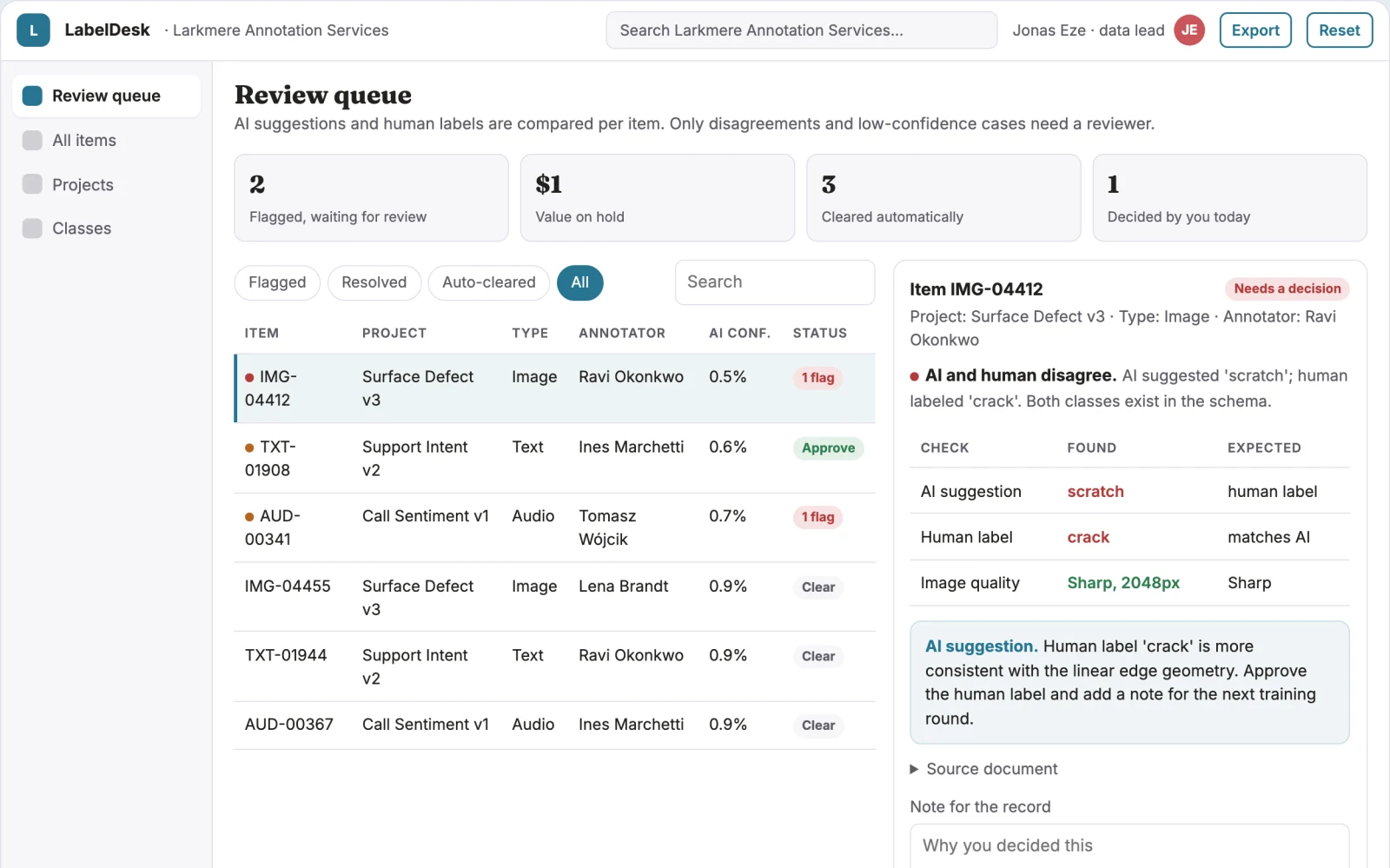Select the TXT-01908 item row

coord(555,458)
